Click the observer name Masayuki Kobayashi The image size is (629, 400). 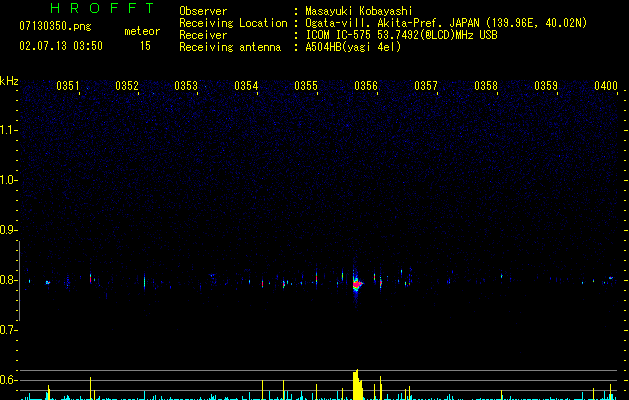(359, 11)
